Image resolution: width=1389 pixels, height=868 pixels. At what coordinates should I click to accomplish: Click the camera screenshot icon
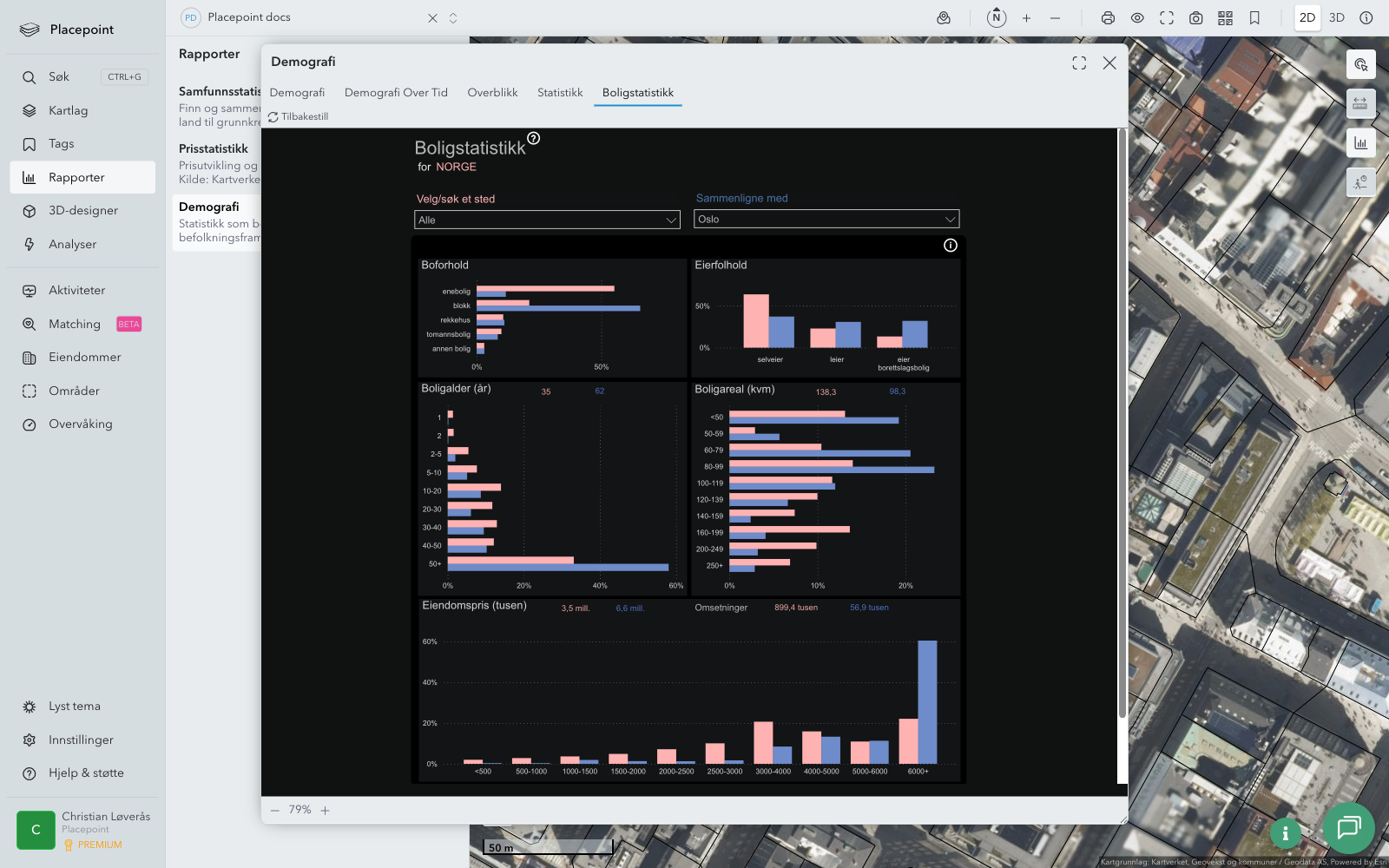pyautogui.click(x=1195, y=18)
